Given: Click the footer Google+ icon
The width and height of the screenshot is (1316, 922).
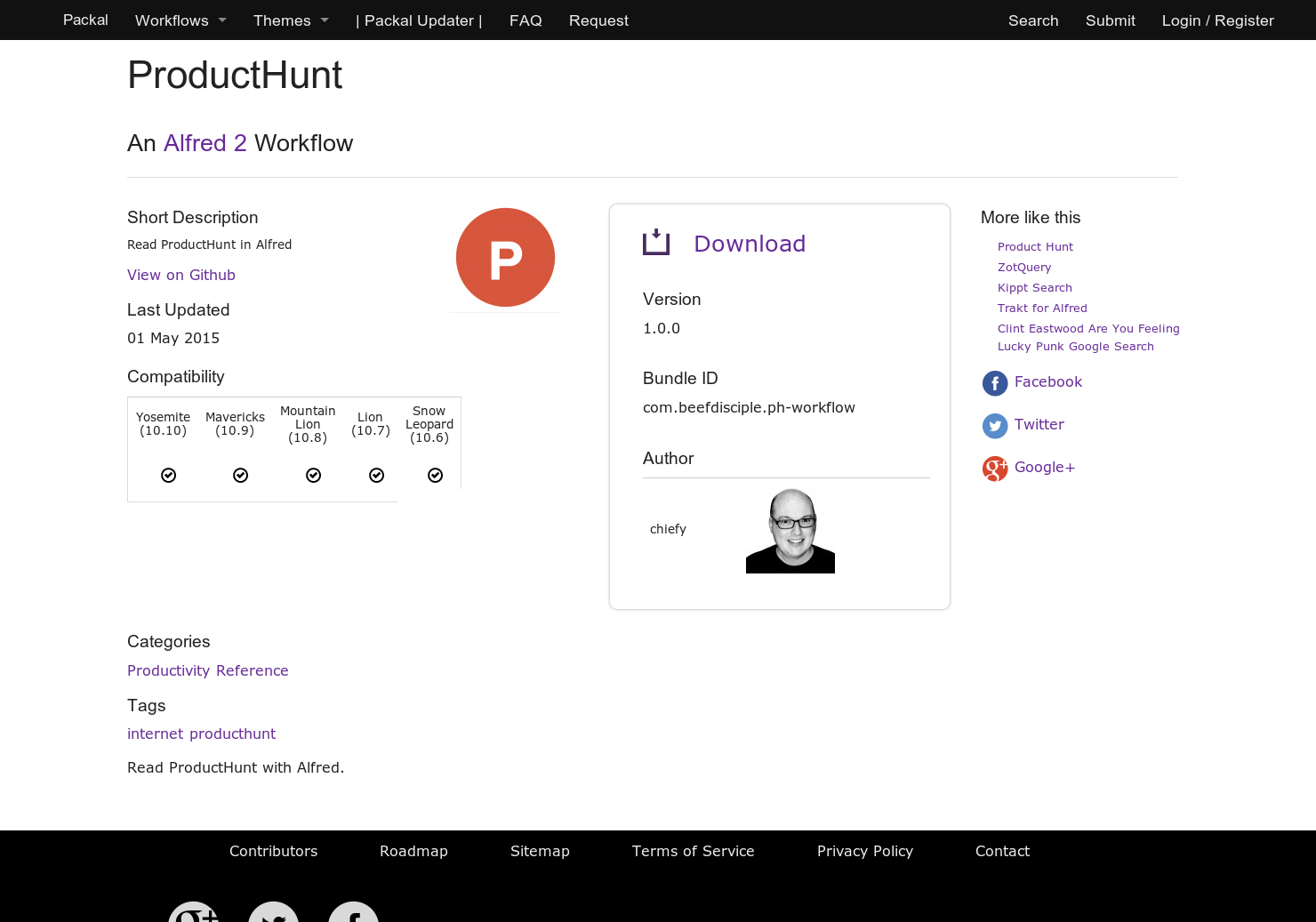Looking at the screenshot, I should (x=193, y=914).
